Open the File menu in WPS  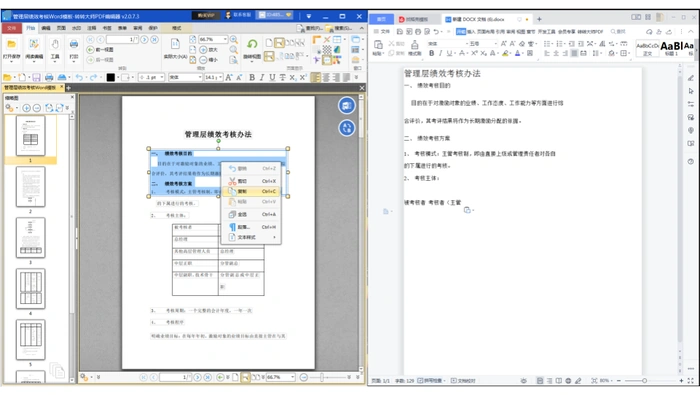click(x=382, y=32)
